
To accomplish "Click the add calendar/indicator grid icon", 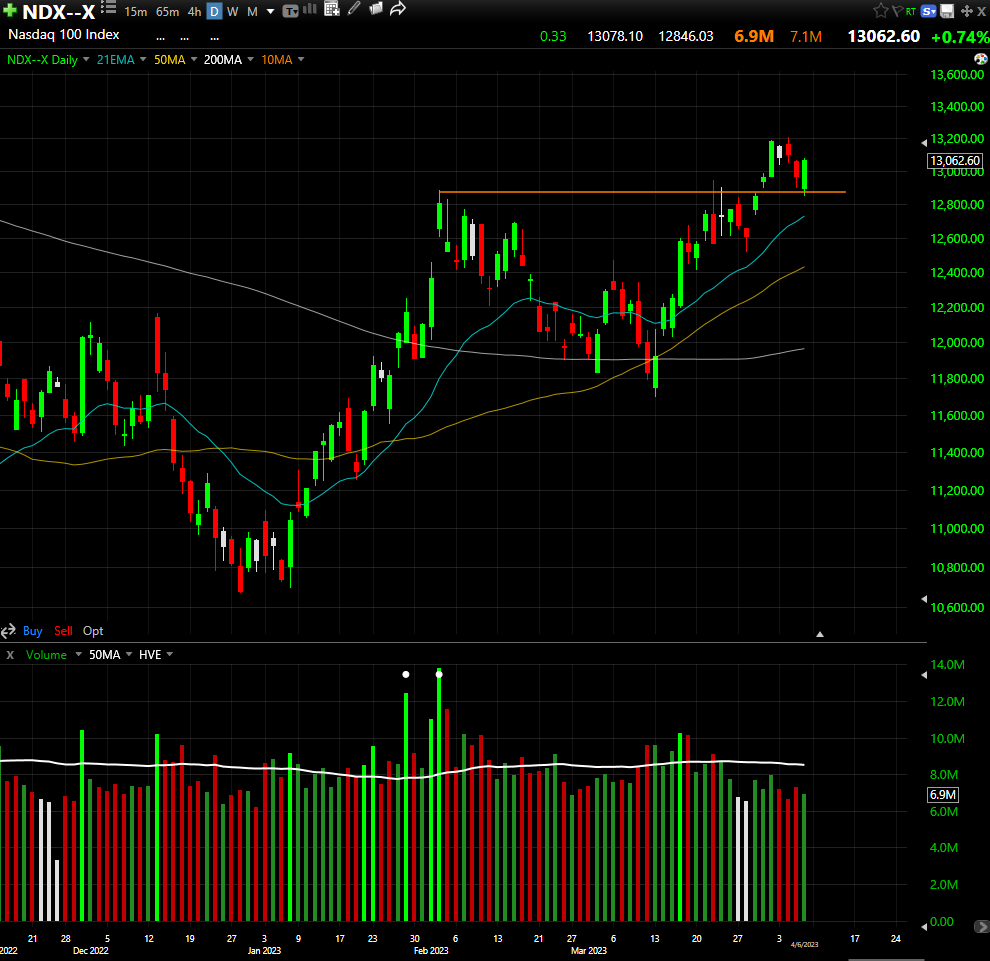I will [331, 9].
